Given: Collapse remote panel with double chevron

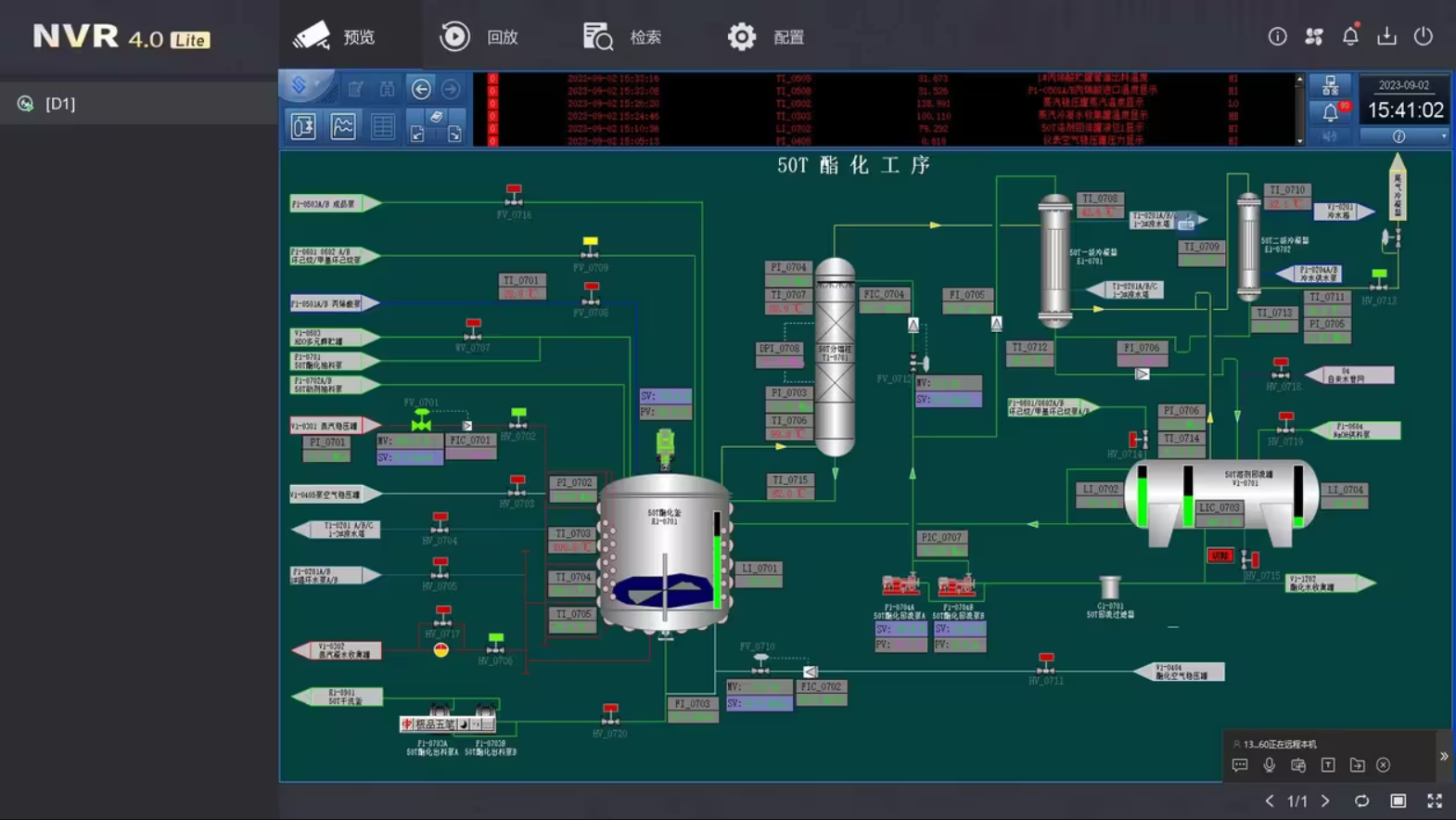Looking at the screenshot, I should 1444,757.
